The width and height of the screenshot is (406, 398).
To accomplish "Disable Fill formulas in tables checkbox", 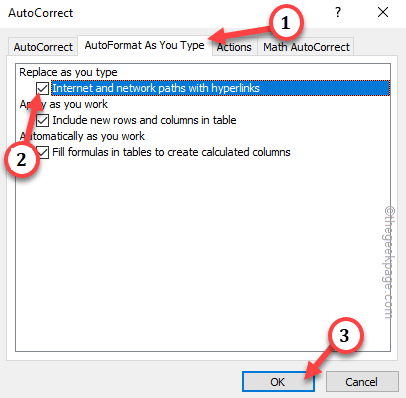I will pos(42,152).
